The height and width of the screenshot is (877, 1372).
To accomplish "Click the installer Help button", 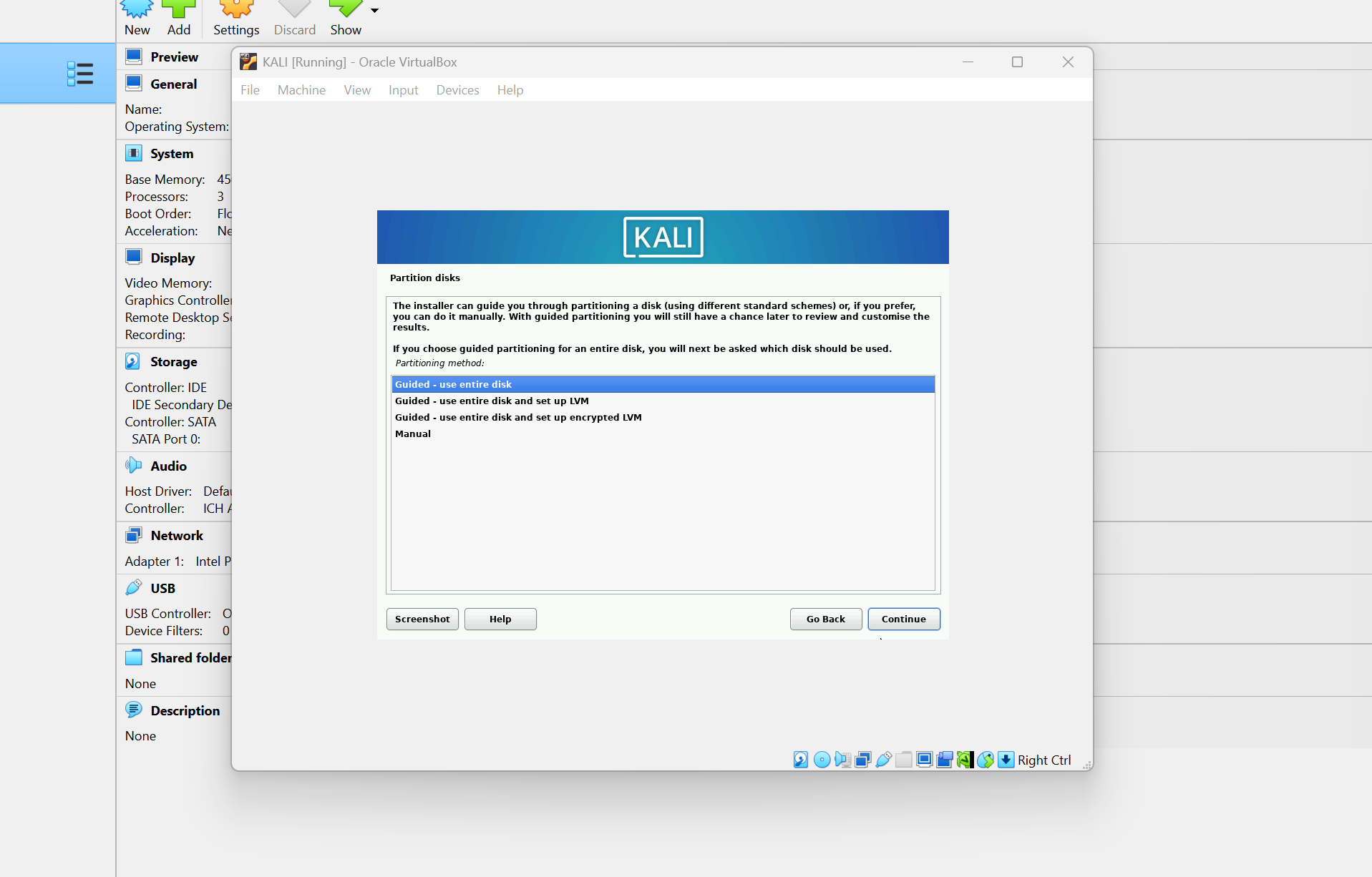I will pos(500,619).
